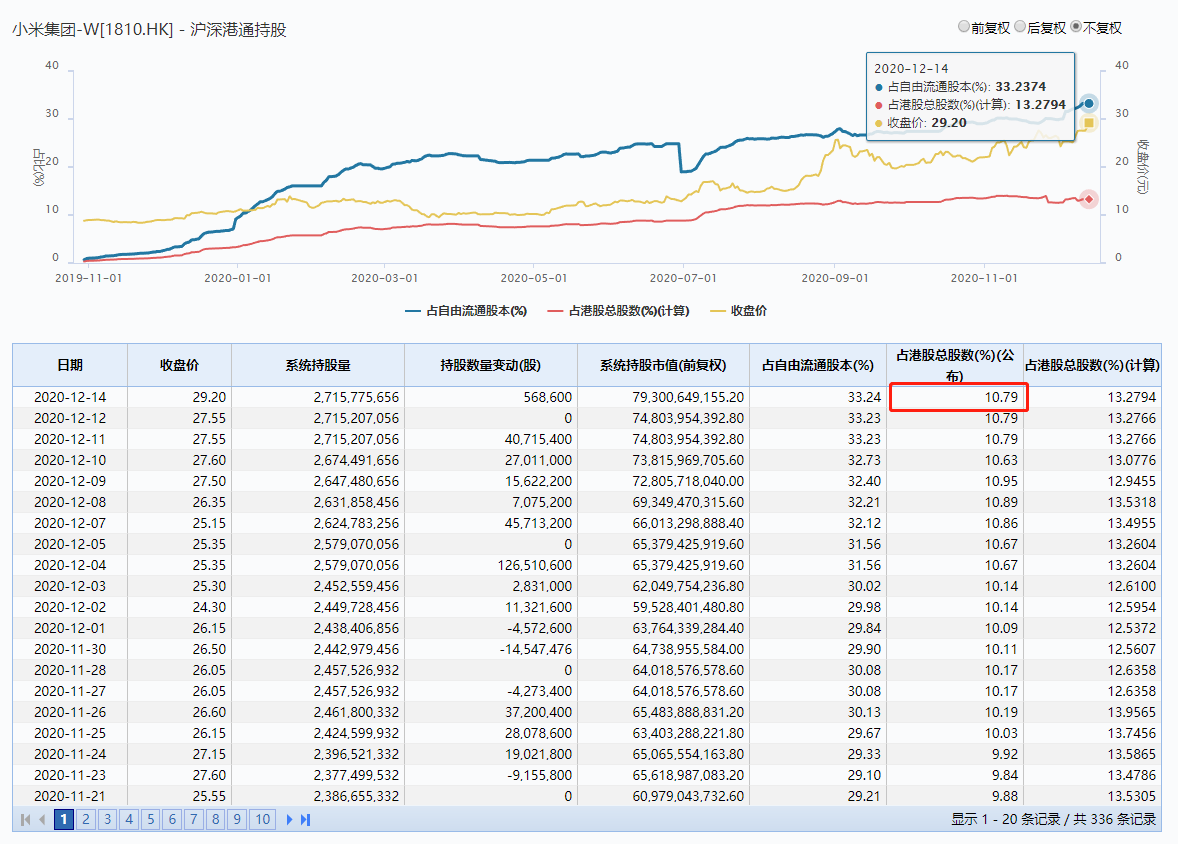Click holding value 2,715,775,656
Viewport: 1178px width, 844px height.
pyautogui.click(x=356, y=397)
